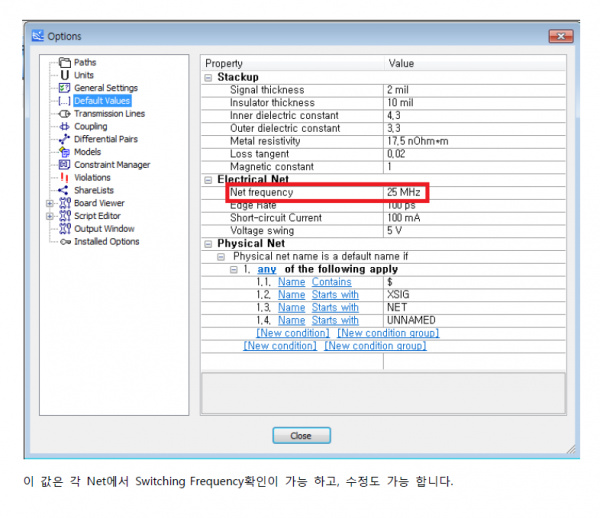Click the Close button
Image resolution: width=600 pixels, height=518 pixels.
point(300,435)
